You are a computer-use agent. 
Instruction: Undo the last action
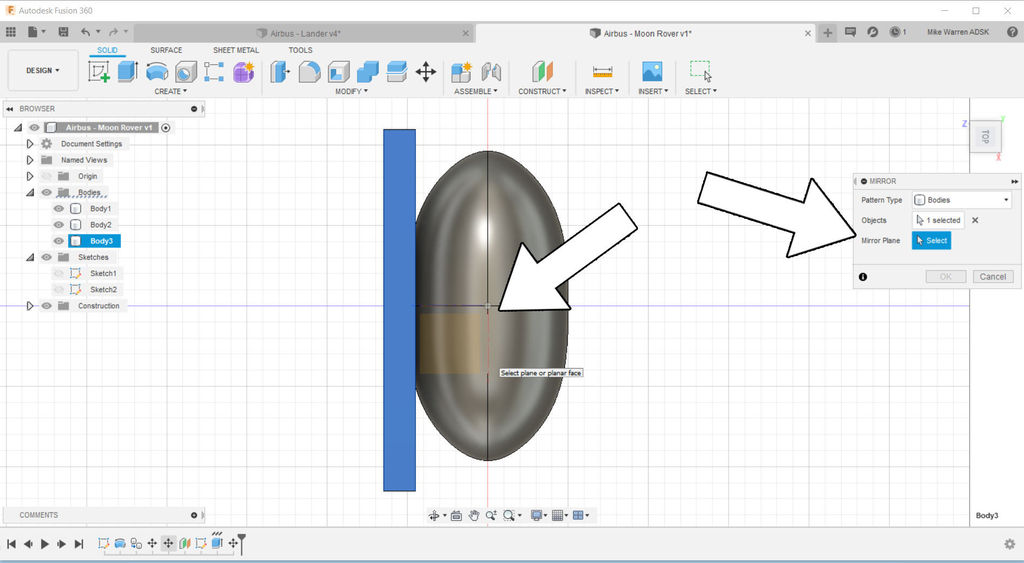click(86, 31)
